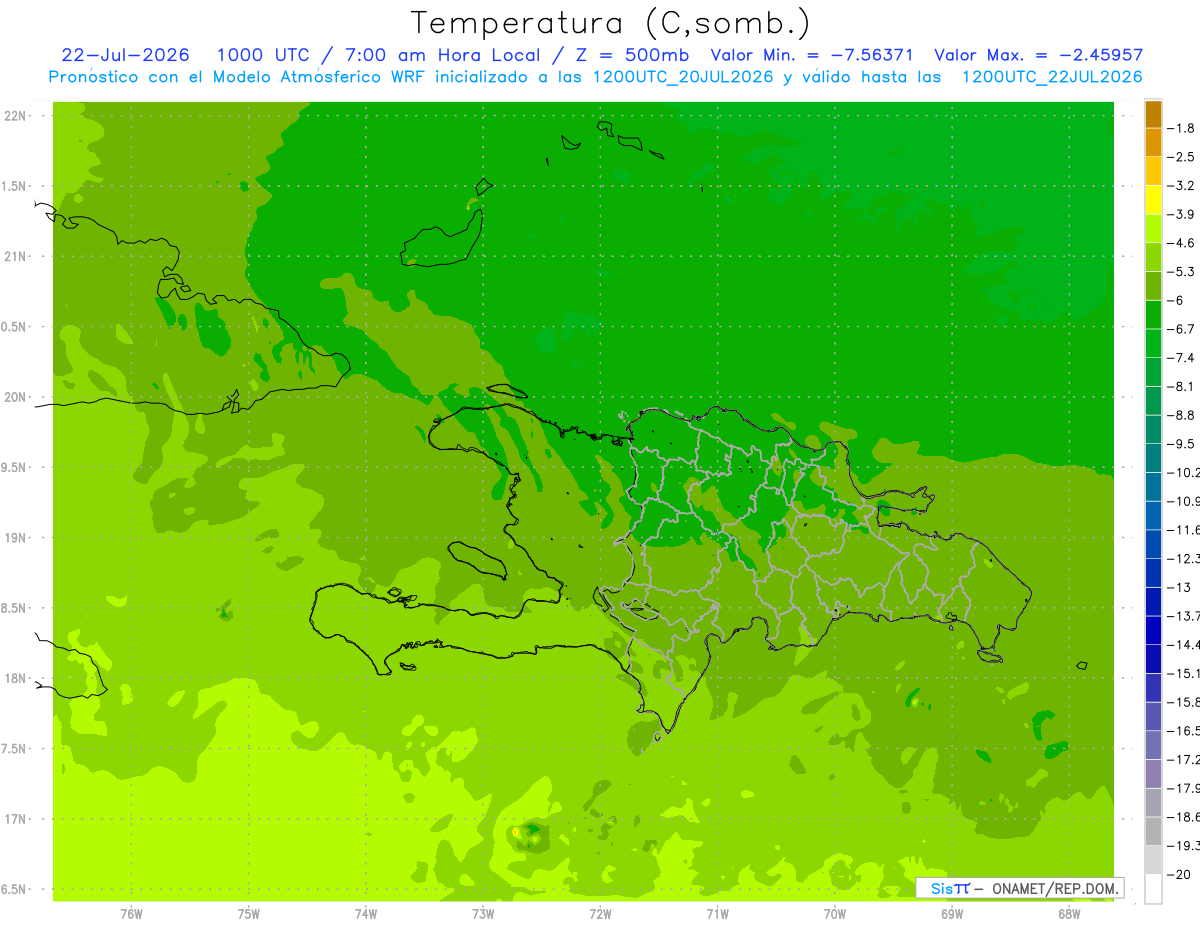
Task: Pick the gray swatch between -18.6 and -19.3
Action: [1153, 832]
